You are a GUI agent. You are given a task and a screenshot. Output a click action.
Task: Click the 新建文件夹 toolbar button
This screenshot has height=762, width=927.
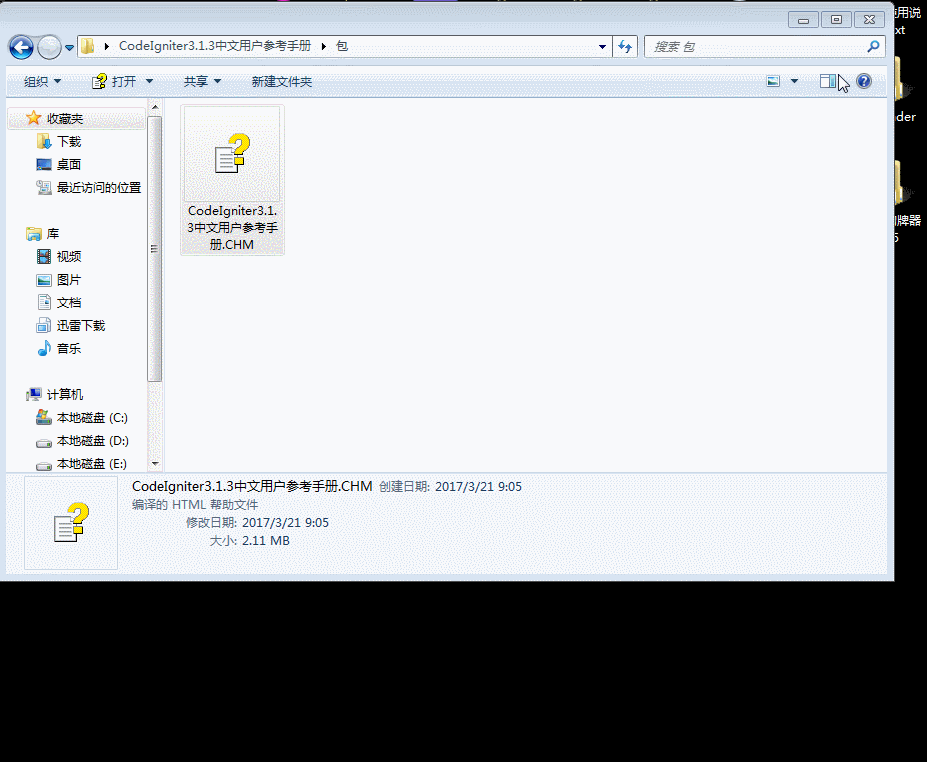283,81
